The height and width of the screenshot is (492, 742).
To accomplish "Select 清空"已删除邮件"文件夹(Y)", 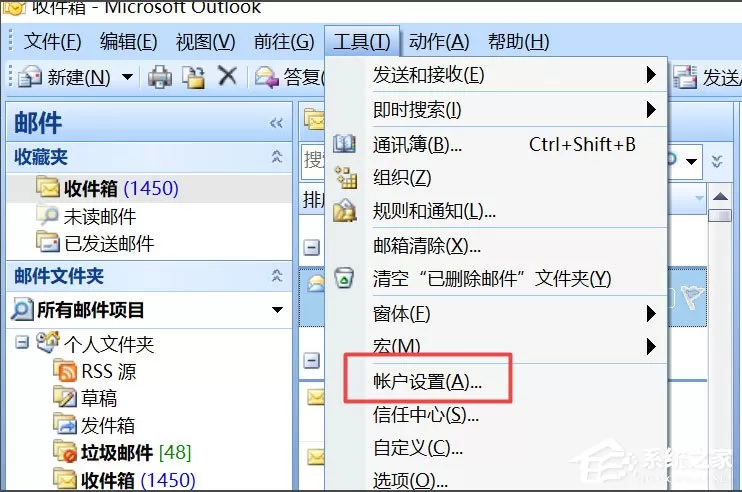I will tap(495, 279).
